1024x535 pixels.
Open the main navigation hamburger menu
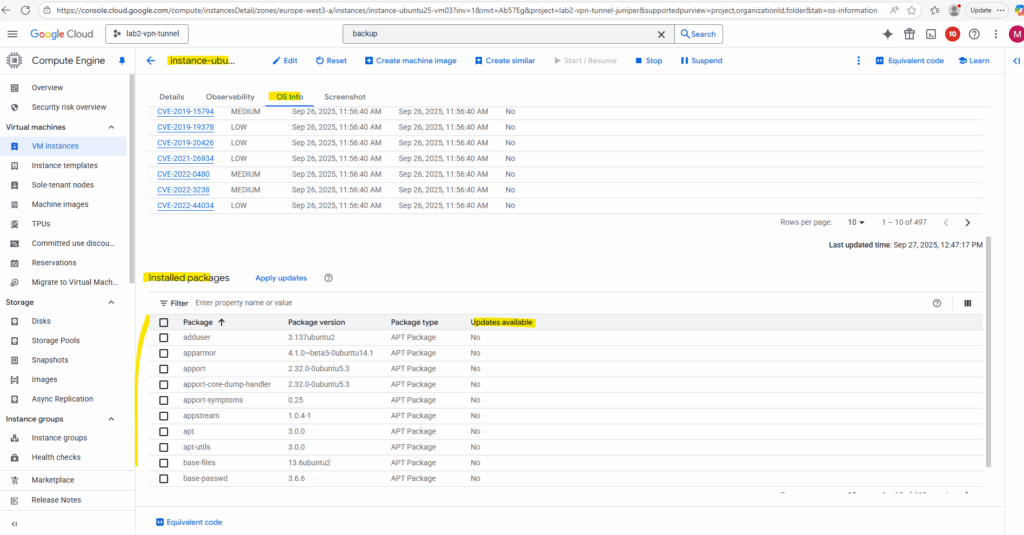coord(13,34)
